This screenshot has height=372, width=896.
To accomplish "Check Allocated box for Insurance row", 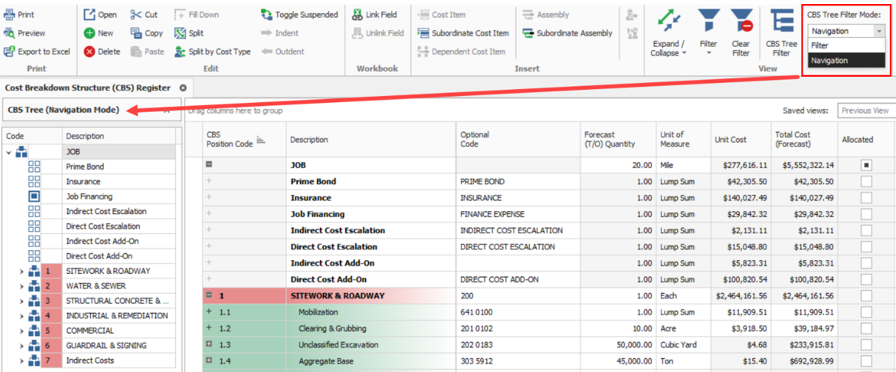I will [x=866, y=198].
